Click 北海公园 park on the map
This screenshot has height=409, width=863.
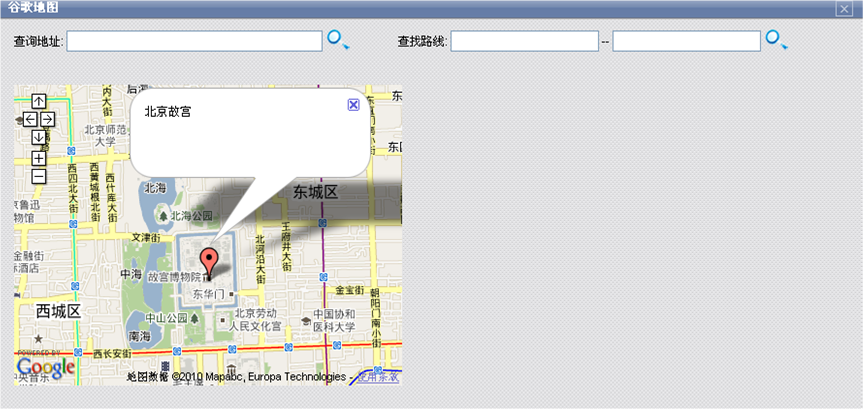[186, 215]
